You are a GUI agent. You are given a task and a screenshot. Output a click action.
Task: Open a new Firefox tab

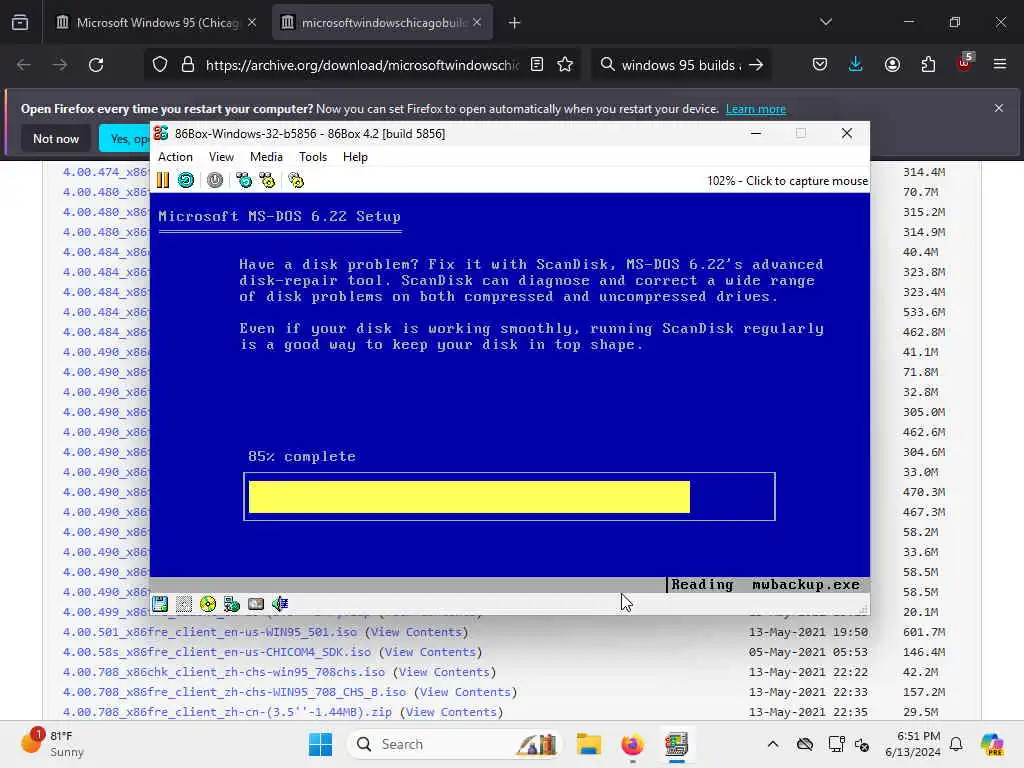[515, 23]
